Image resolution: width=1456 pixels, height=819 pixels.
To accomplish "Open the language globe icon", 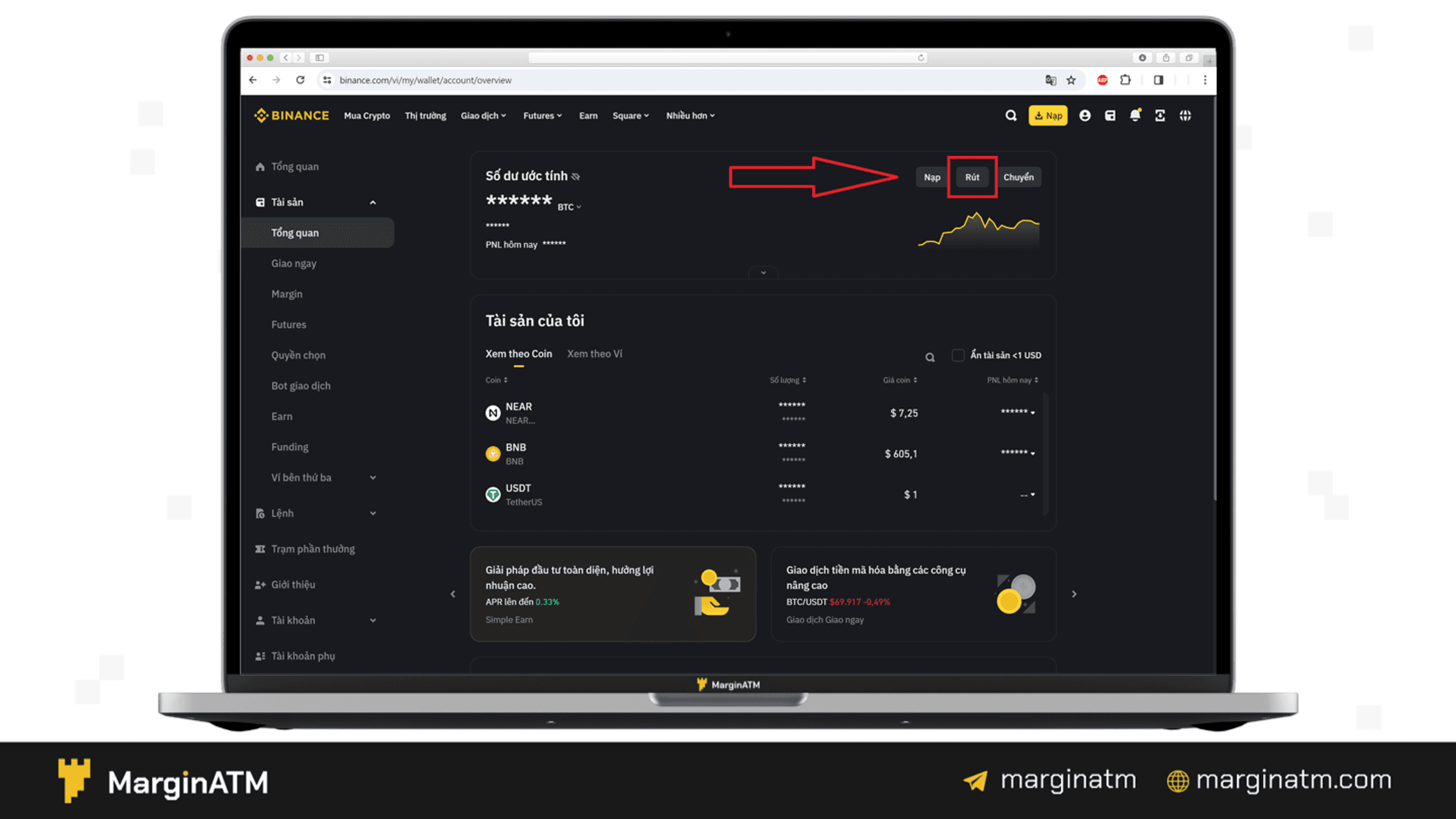I will coord(1185,115).
